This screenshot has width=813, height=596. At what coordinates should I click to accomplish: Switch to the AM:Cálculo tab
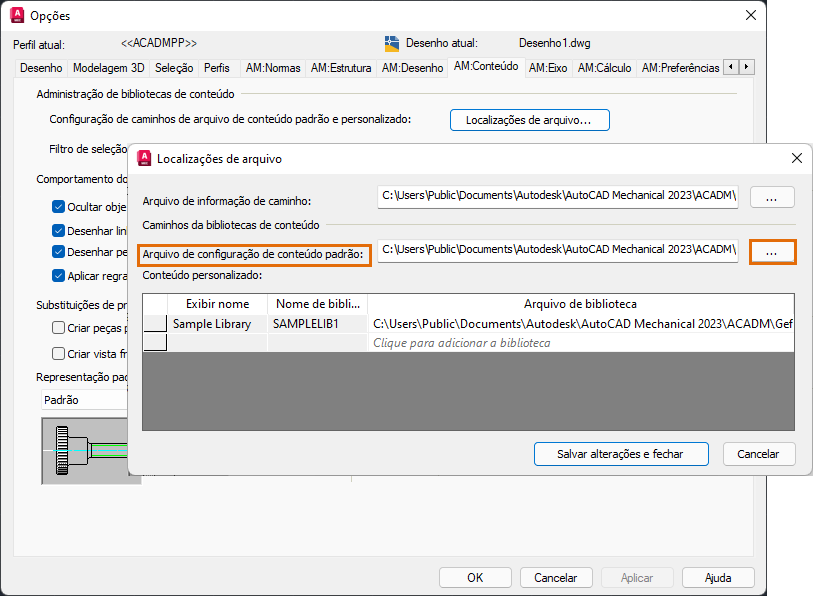(x=605, y=68)
